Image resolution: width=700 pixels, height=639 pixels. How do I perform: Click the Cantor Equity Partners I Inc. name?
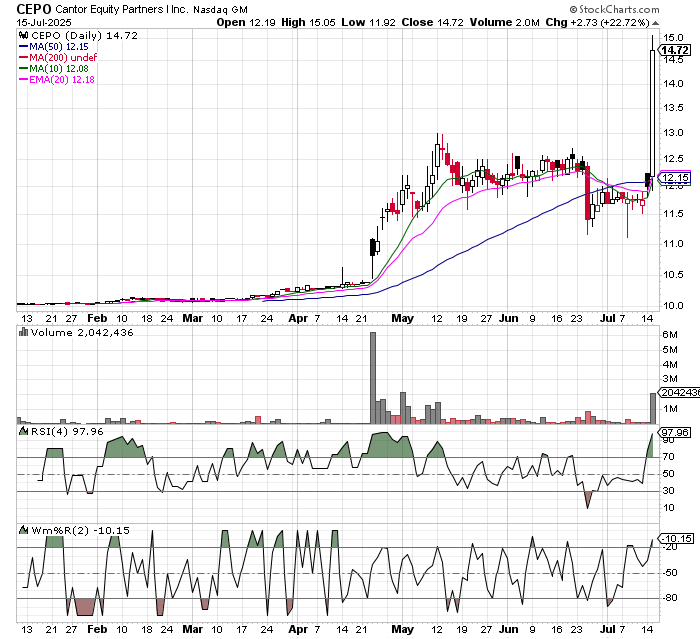pyautogui.click(x=122, y=9)
